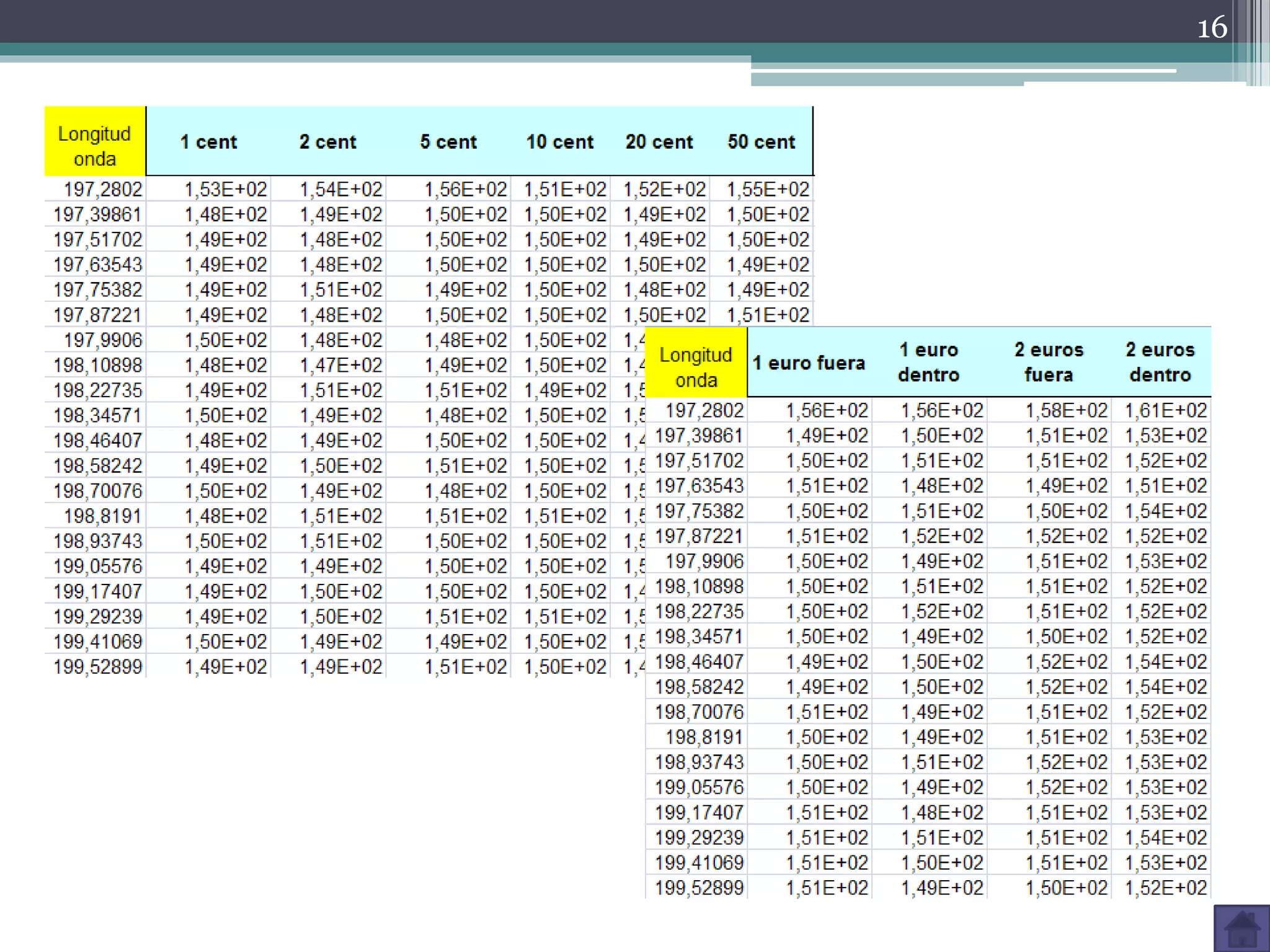Click the 1 euro fuera header
This screenshot has width=1270, height=952.
click(x=809, y=363)
